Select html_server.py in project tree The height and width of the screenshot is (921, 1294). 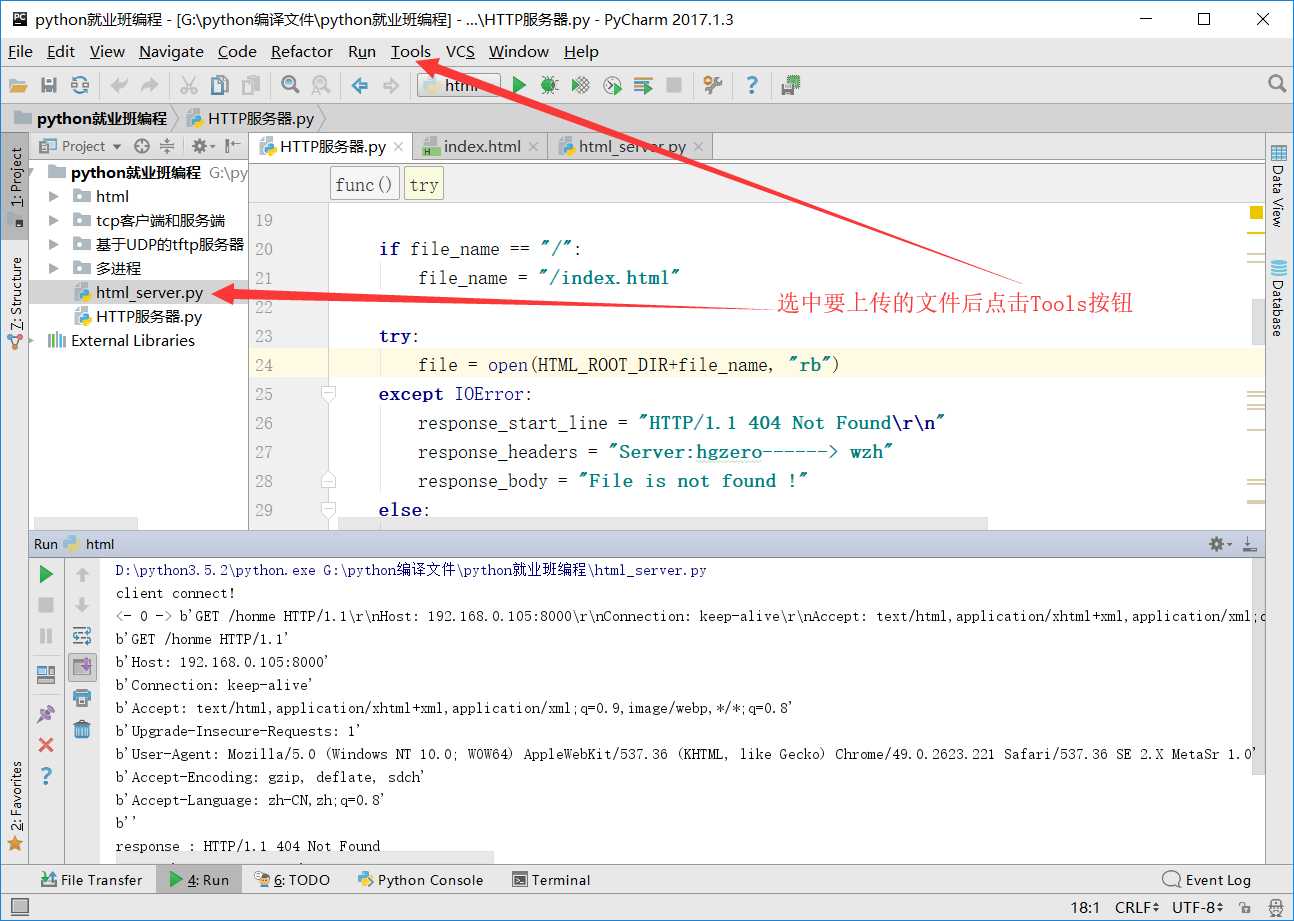click(149, 293)
